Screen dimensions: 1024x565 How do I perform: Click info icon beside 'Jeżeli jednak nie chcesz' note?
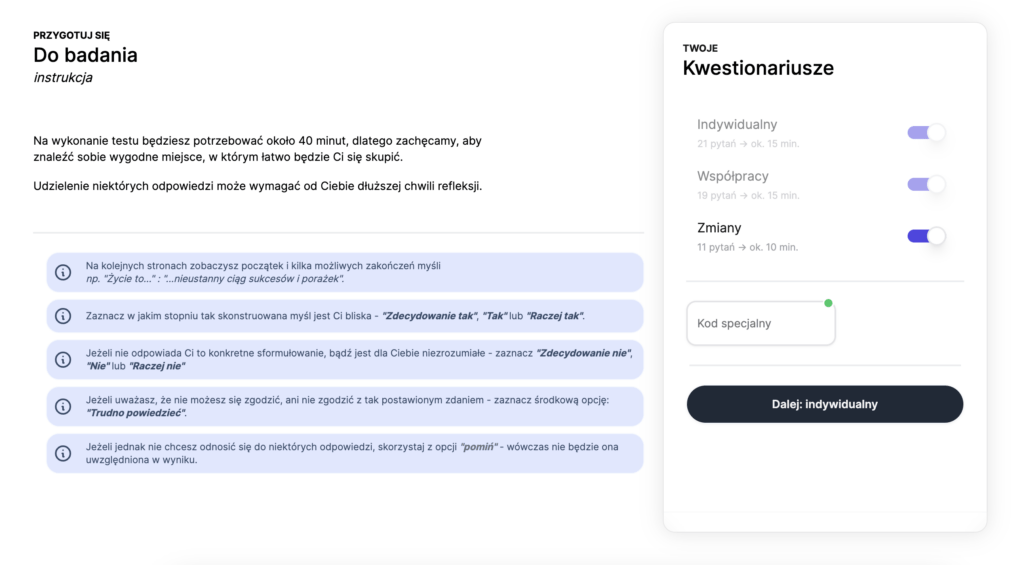pyautogui.click(x=63, y=453)
